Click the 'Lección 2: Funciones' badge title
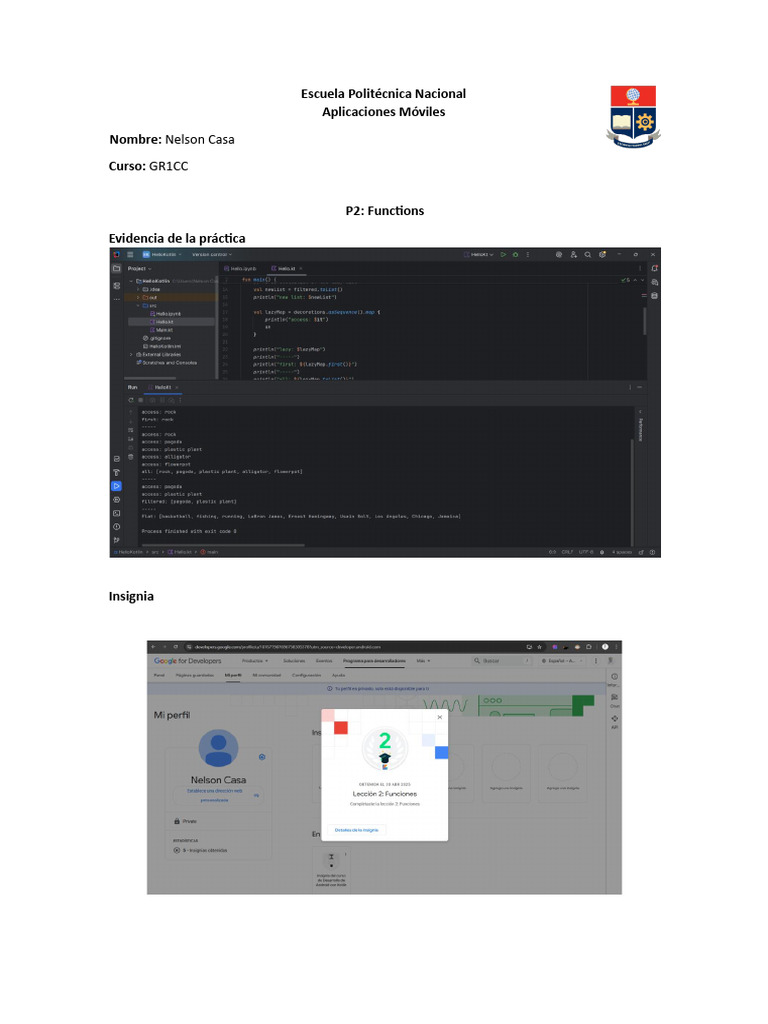Viewport: 768px width, 1024px height. tap(385, 794)
